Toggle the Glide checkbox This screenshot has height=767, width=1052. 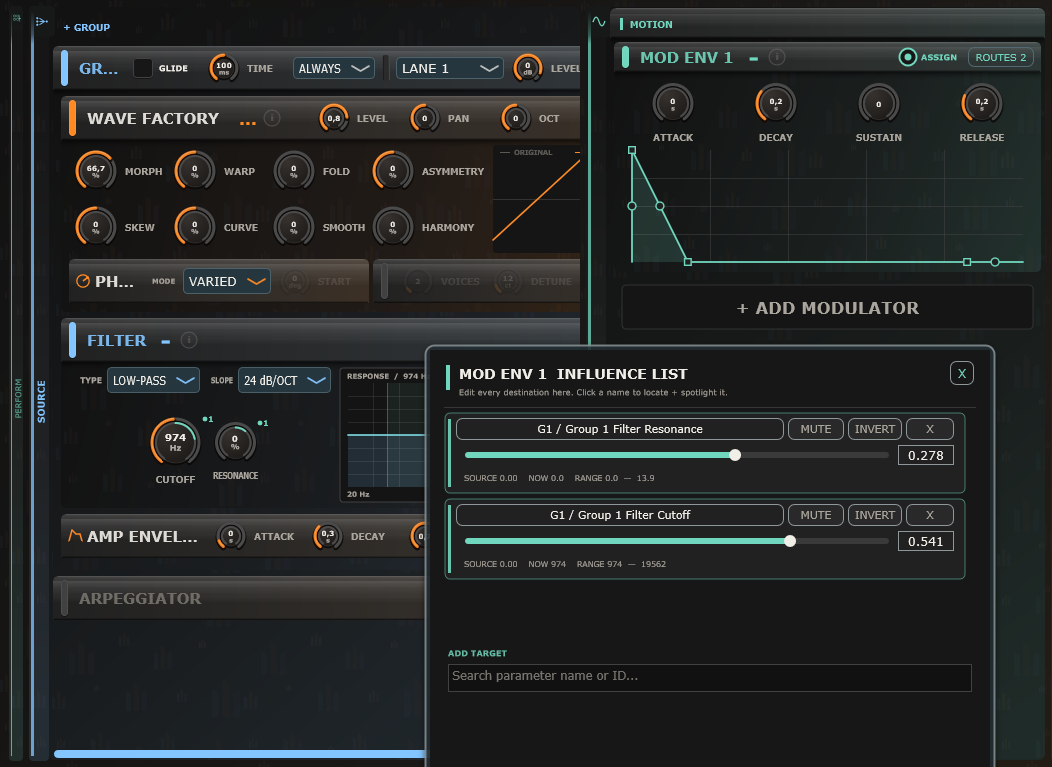pos(142,68)
